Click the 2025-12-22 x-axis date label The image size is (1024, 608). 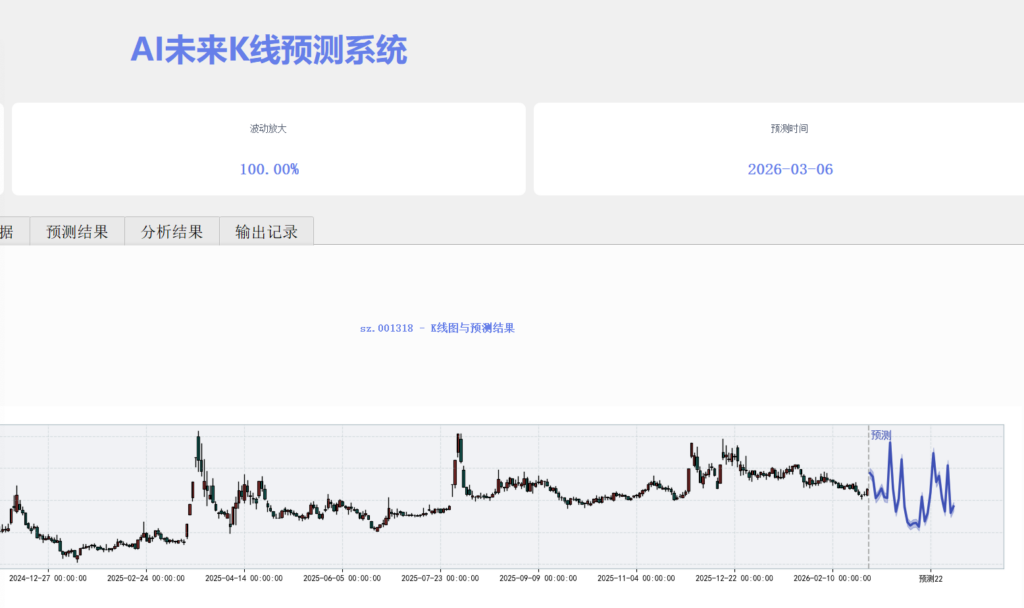[734, 578]
